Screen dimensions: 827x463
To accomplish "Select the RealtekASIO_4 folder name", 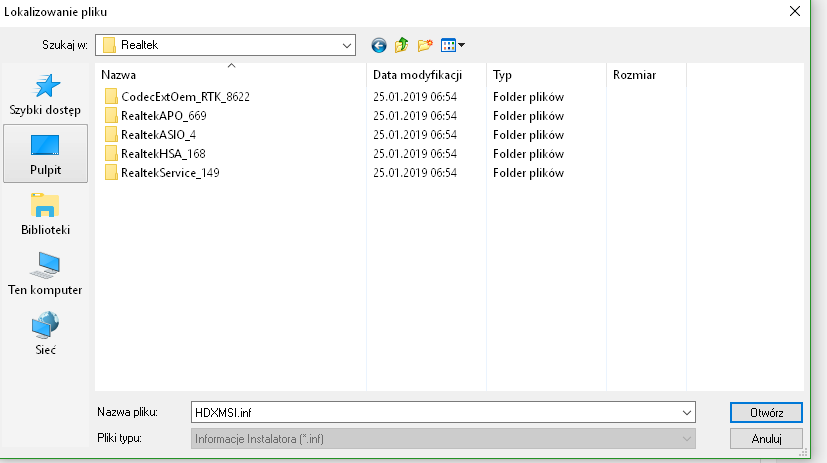I will point(158,134).
